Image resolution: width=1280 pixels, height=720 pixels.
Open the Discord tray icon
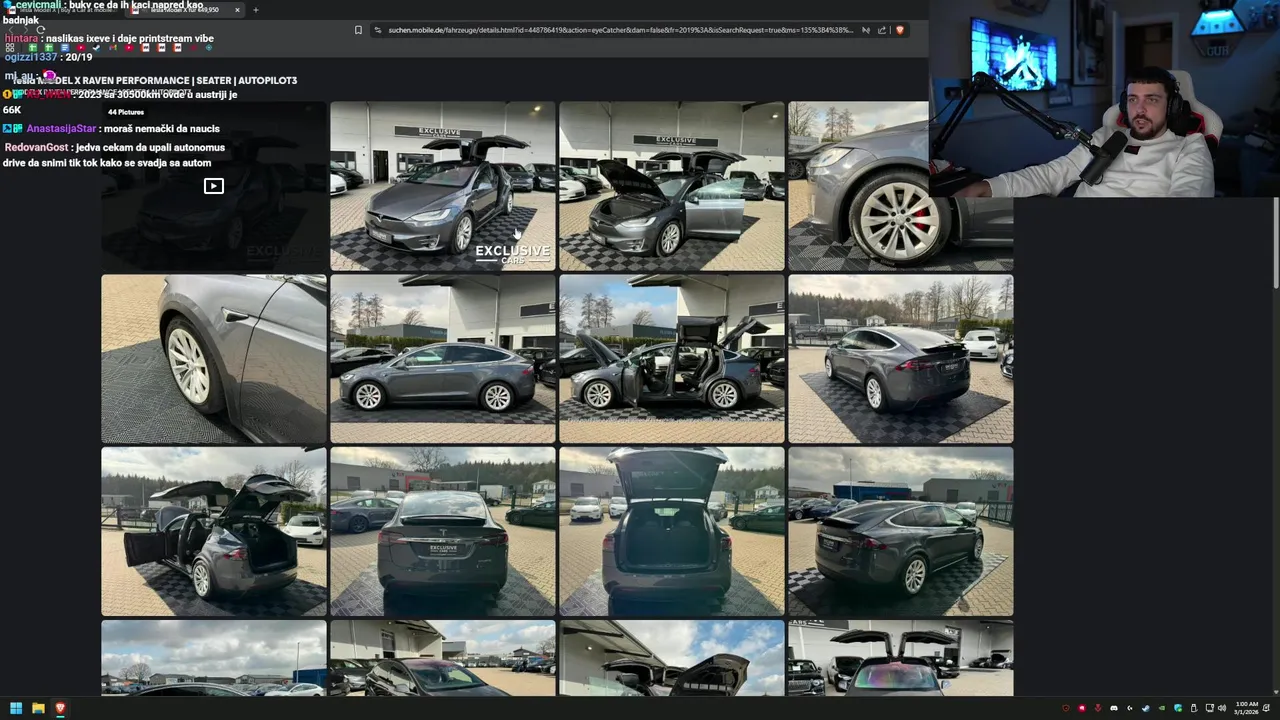point(1114,708)
